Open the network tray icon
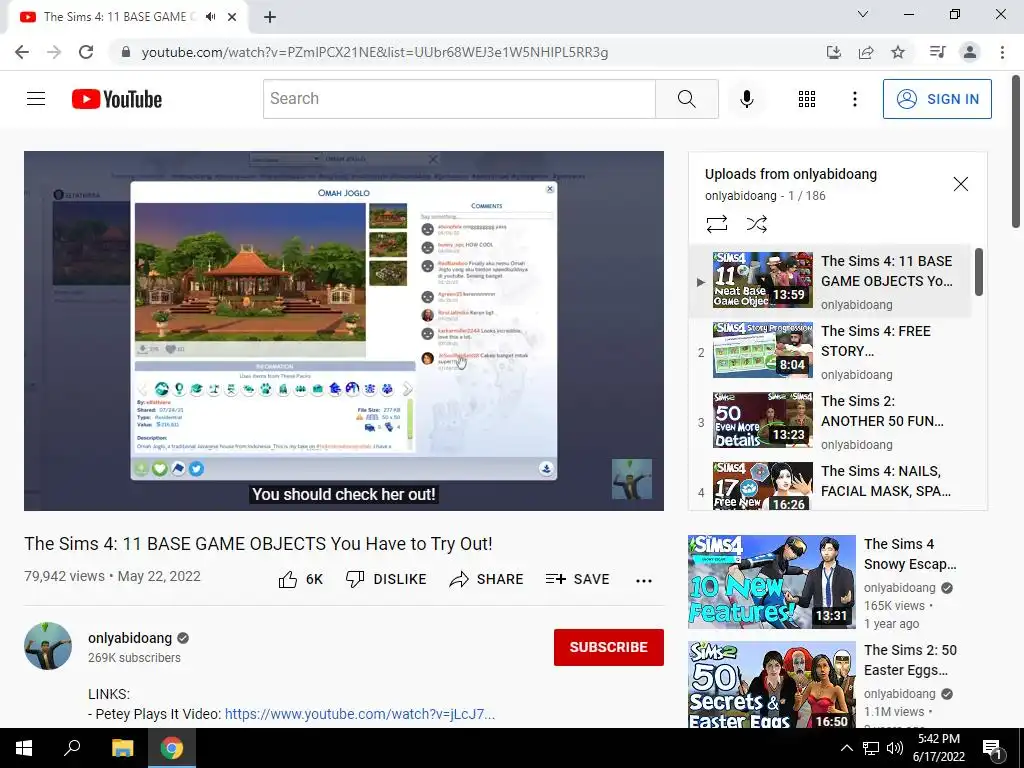The image size is (1024, 768). 871,748
